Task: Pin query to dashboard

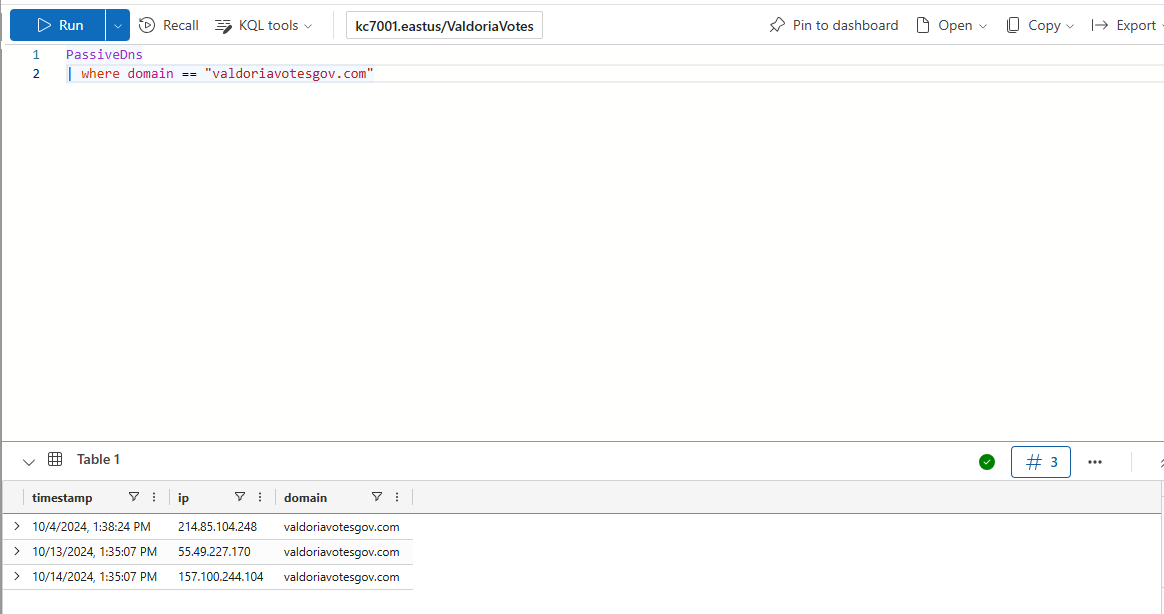Action: pyautogui.click(x=833, y=25)
